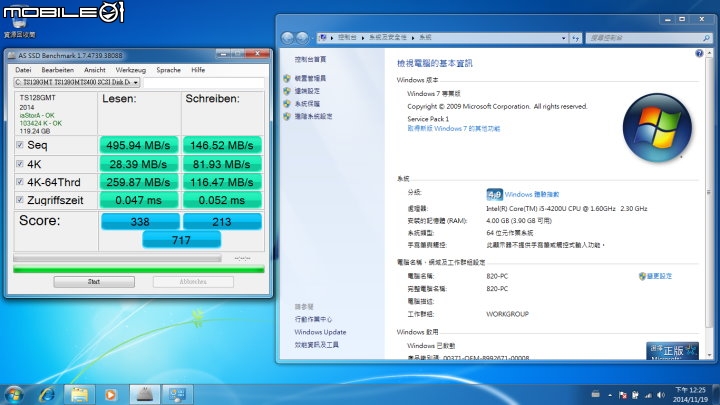Launch Internet Explorer from the taskbar
This screenshot has height=405, width=720.
point(47,394)
